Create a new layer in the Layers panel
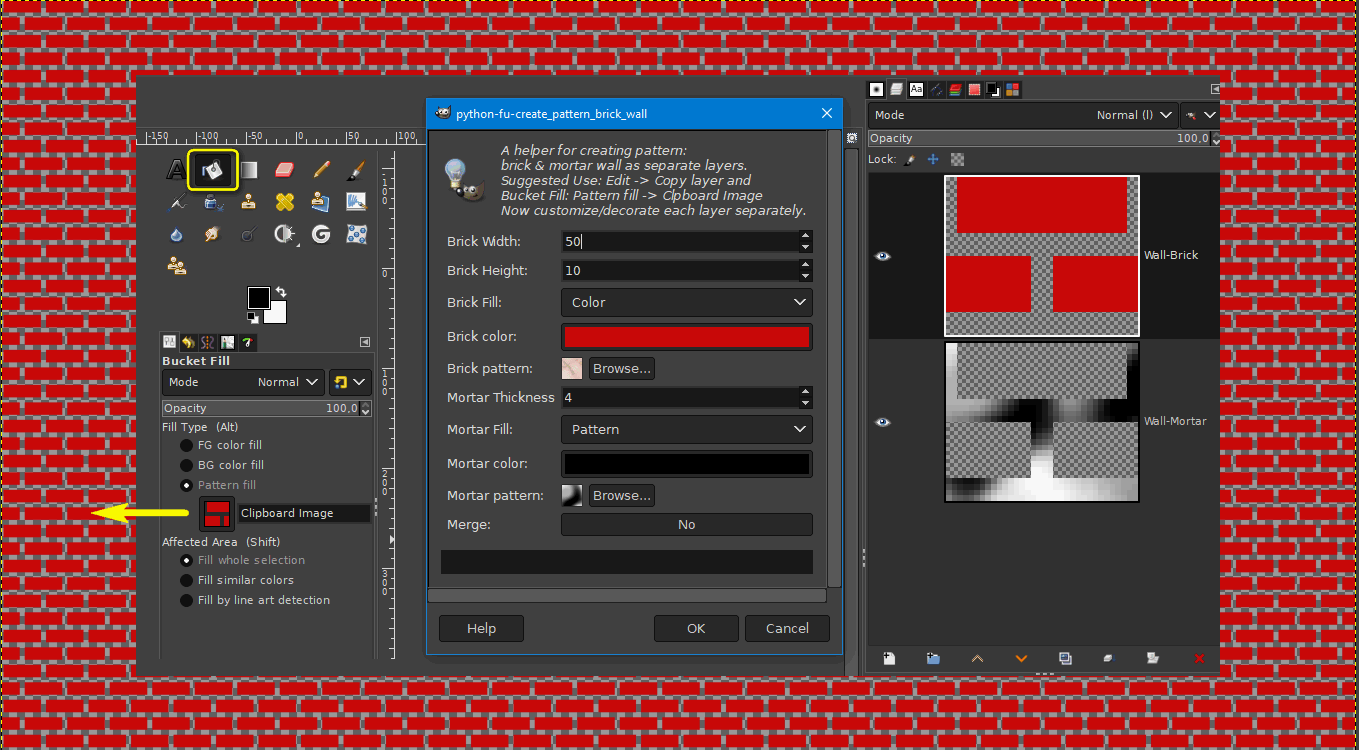 pos(889,658)
